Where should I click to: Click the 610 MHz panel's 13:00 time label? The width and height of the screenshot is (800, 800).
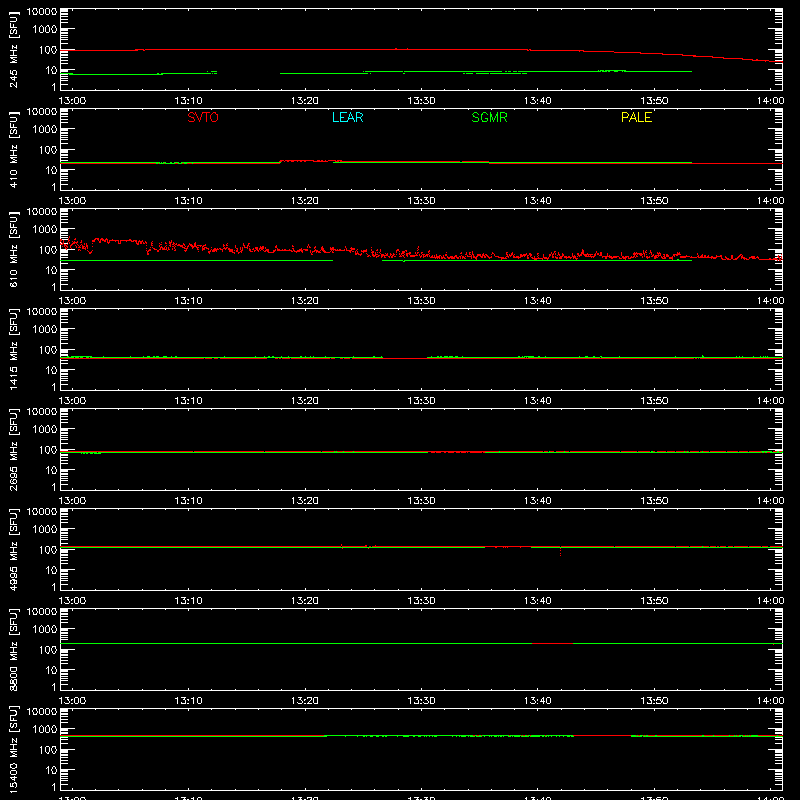72,301
